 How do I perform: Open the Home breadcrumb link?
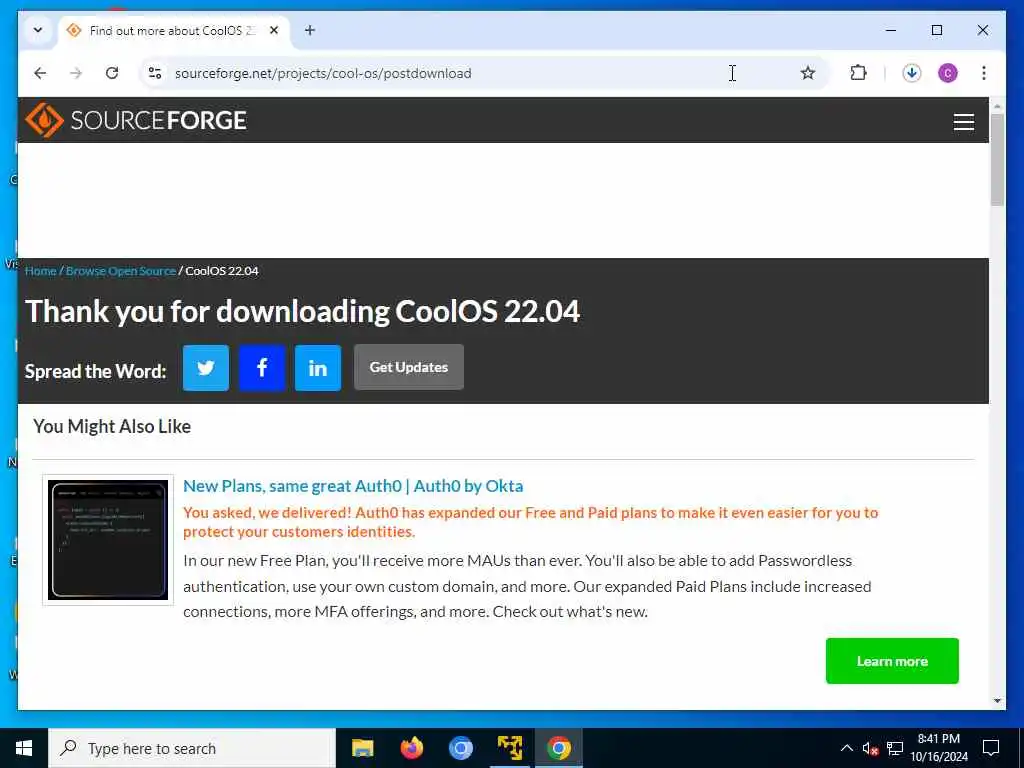coord(40,271)
